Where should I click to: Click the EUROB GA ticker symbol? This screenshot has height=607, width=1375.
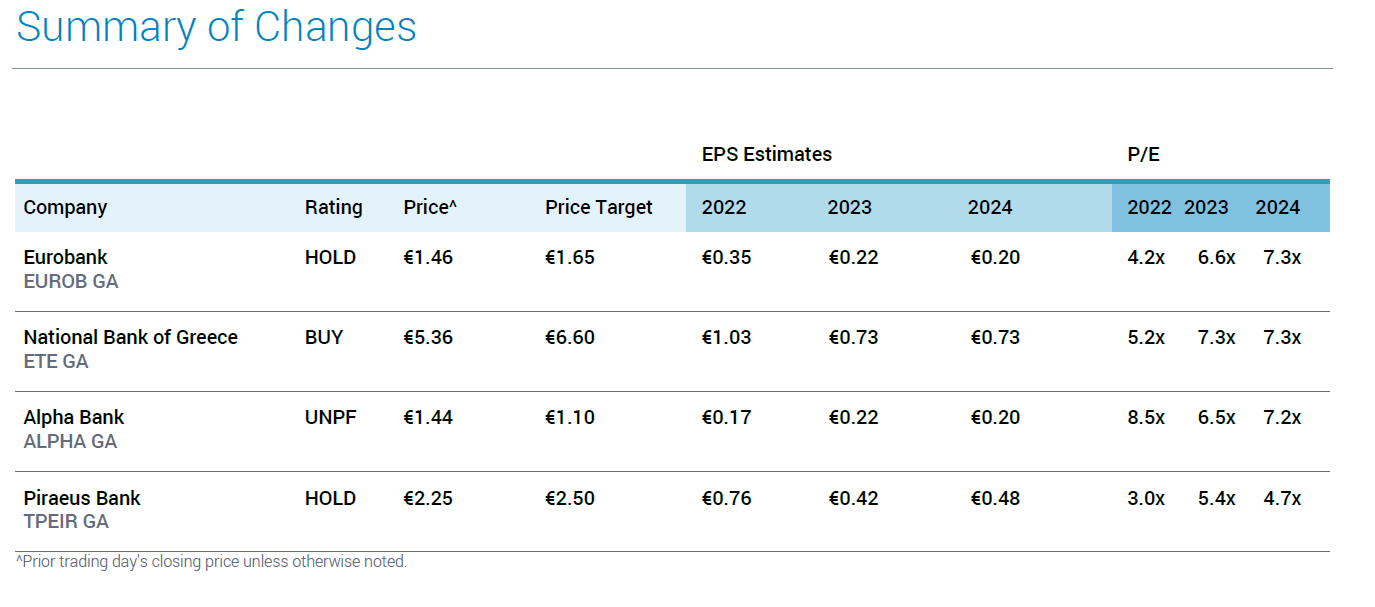71,281
